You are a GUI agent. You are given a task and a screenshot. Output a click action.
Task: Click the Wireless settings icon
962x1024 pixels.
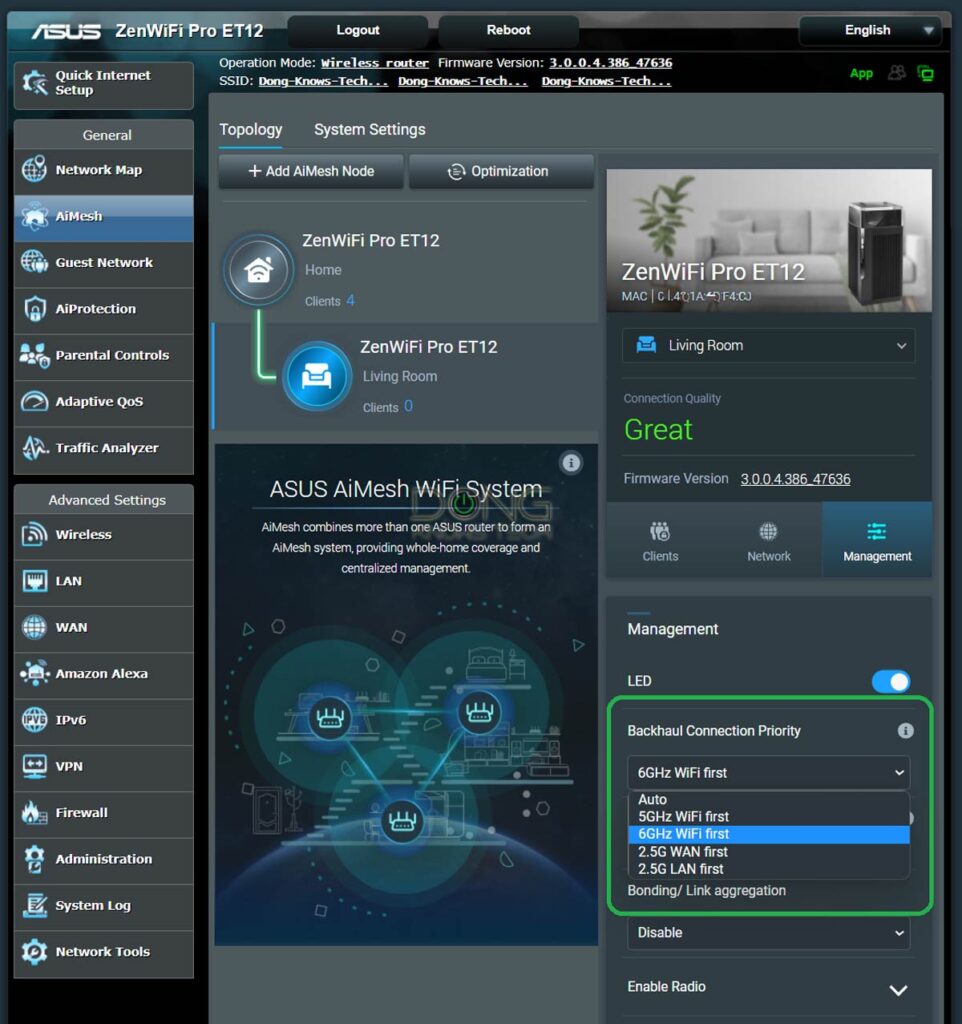click(34, 534)
